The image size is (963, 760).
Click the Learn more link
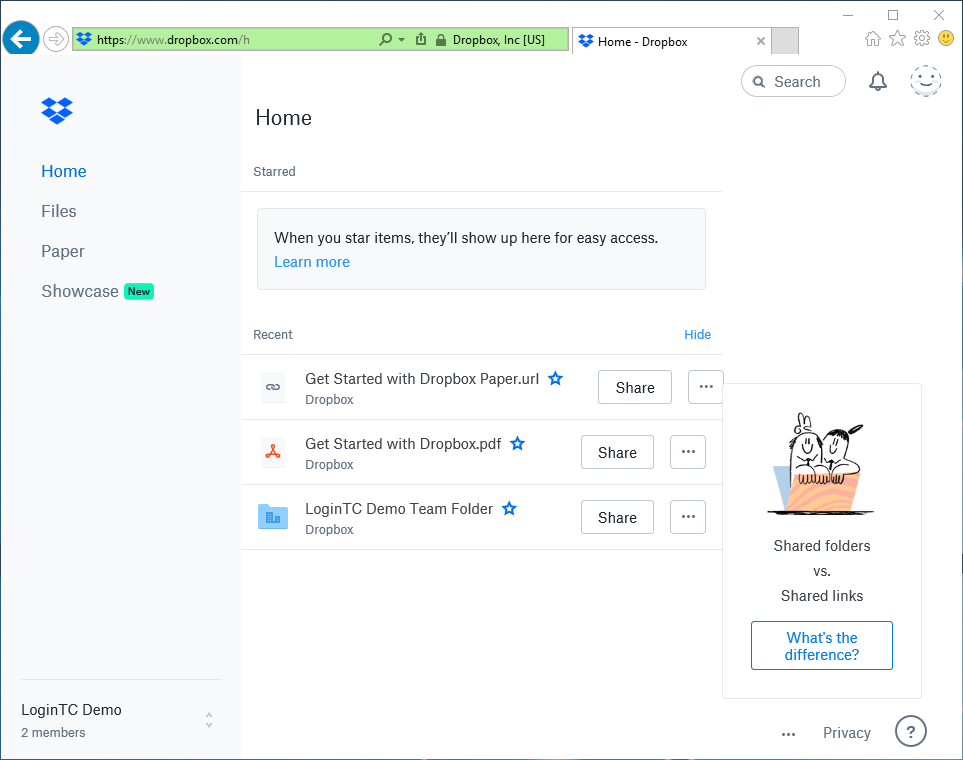coord(312,262)
